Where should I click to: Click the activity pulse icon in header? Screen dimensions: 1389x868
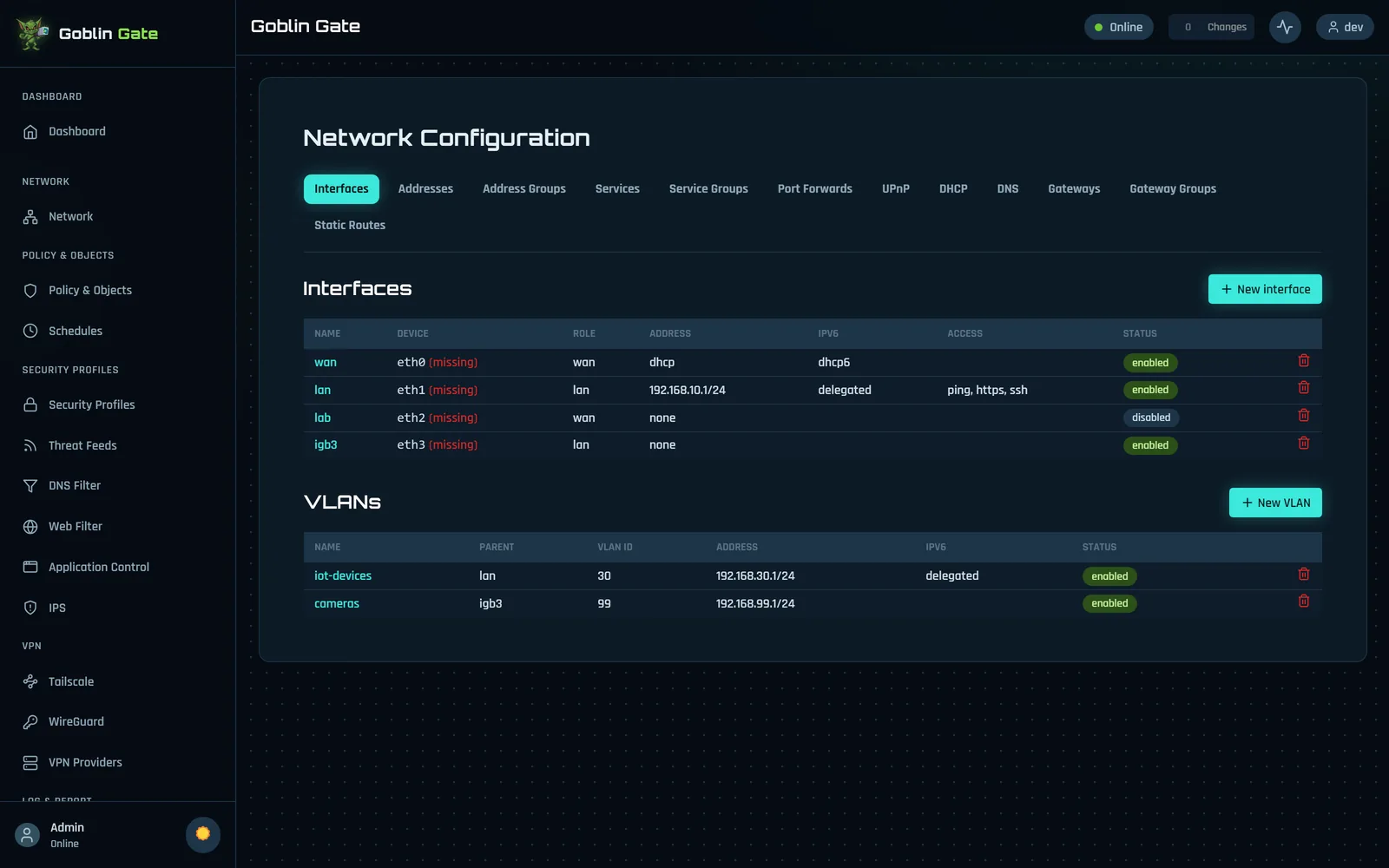(x=1285, y=27)
